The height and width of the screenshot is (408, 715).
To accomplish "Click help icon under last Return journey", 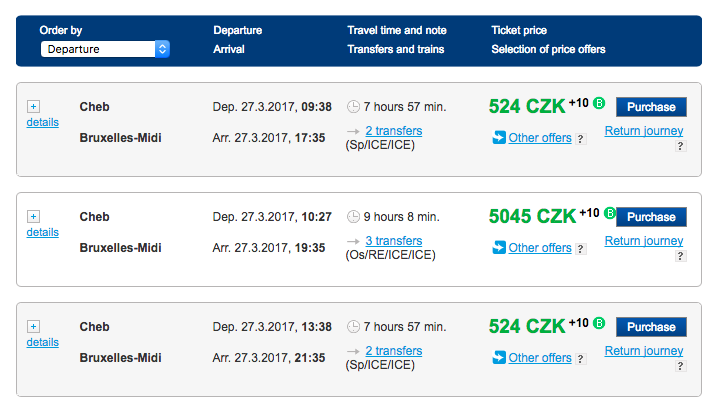I will pyautogui.click(x=680, y=366).
